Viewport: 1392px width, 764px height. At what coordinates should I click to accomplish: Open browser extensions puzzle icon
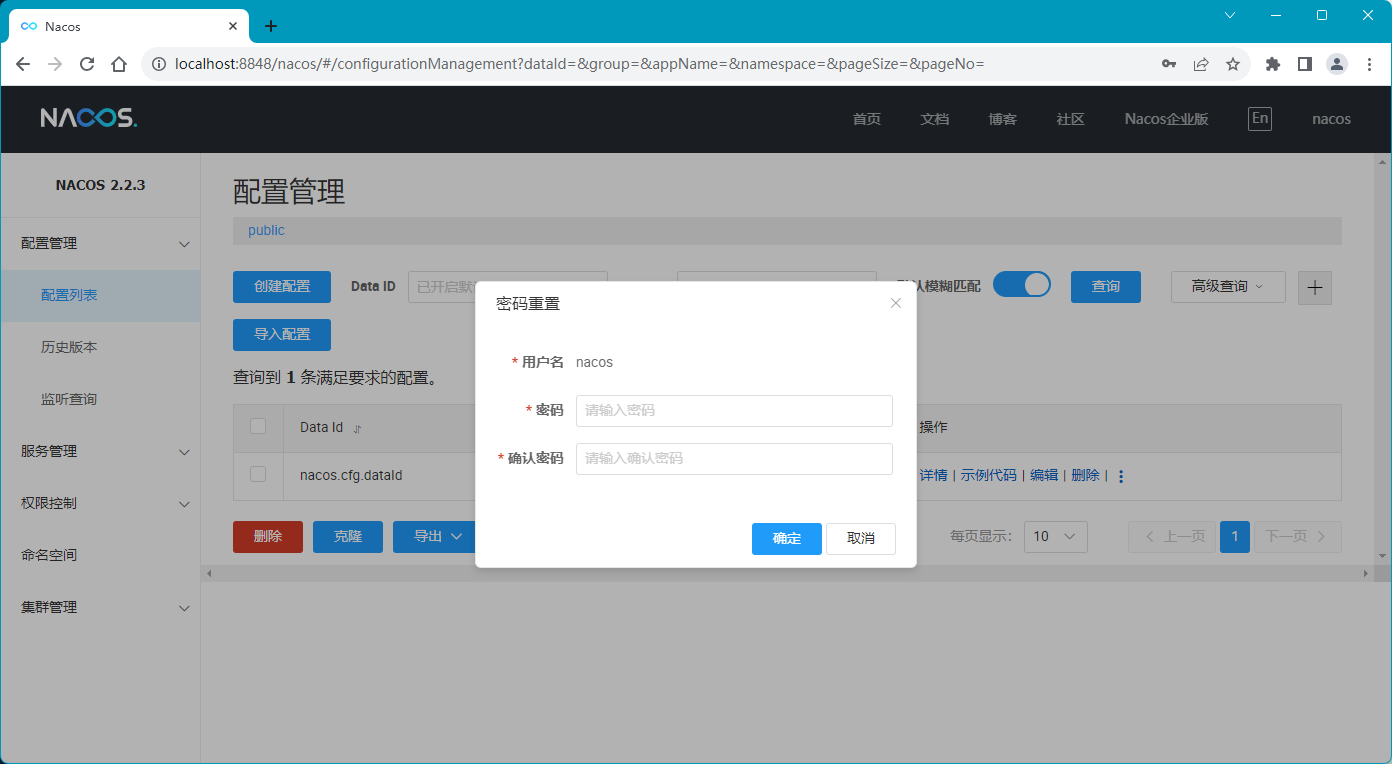coord(1273,64)
